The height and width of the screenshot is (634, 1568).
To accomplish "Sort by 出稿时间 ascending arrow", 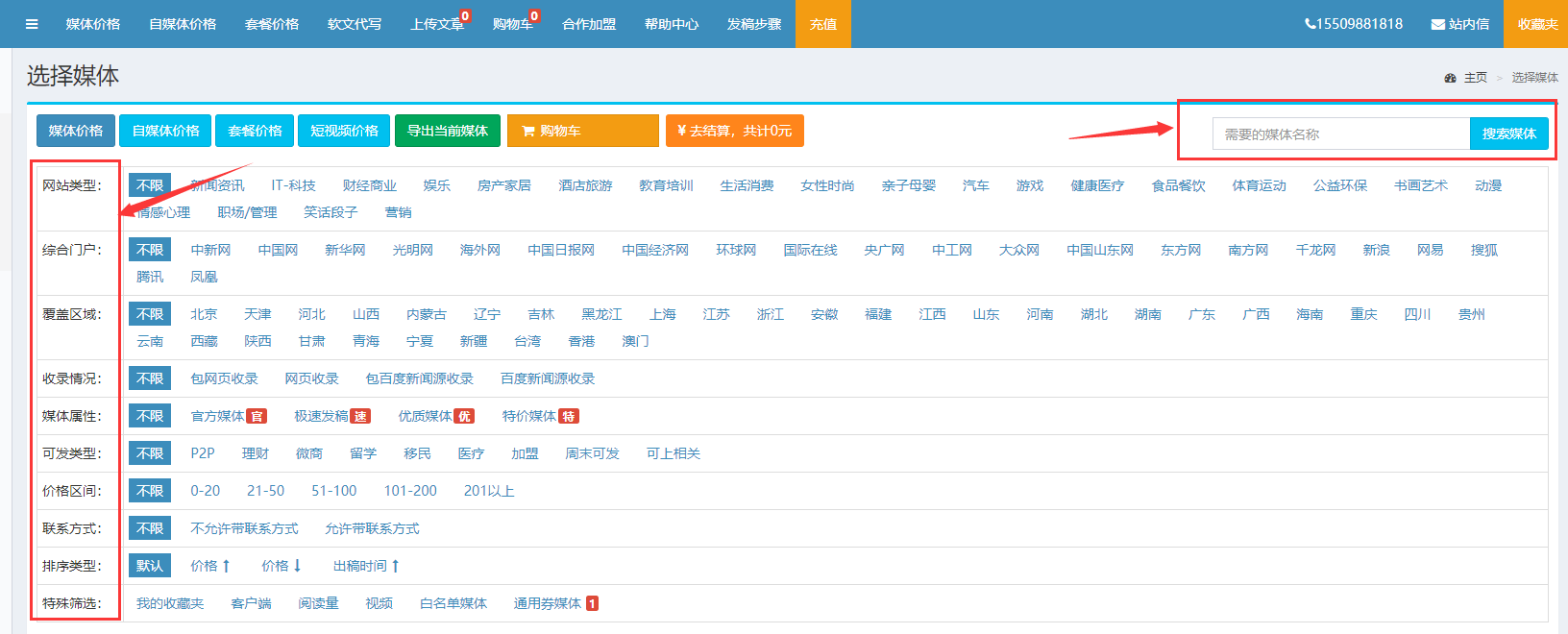I will pyautogui.click(x=395, y=566).
